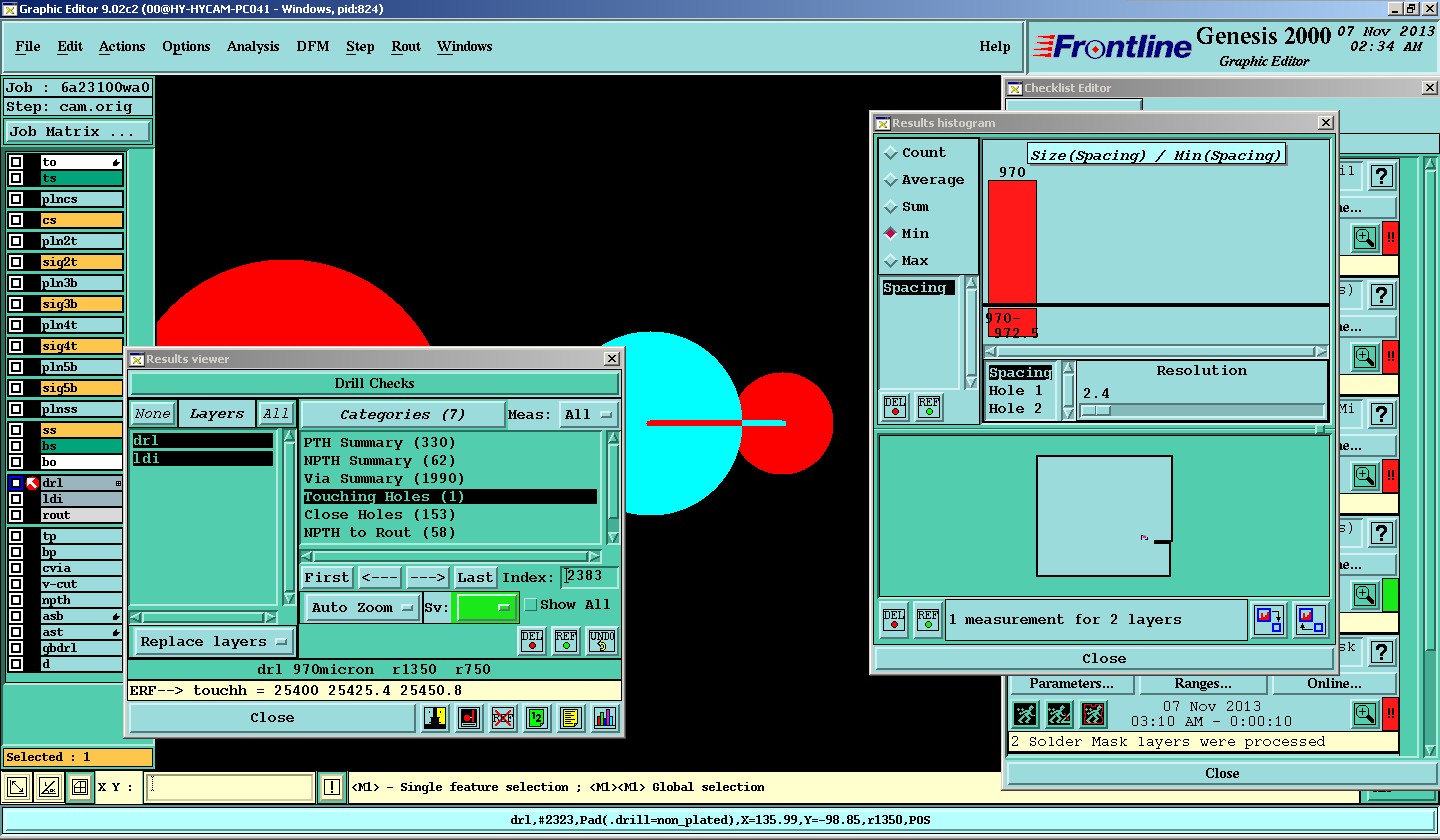Click the red dot icon in Results viewer toolbar
Viewport: 1440px width, 840px height.
coord(468,718)
